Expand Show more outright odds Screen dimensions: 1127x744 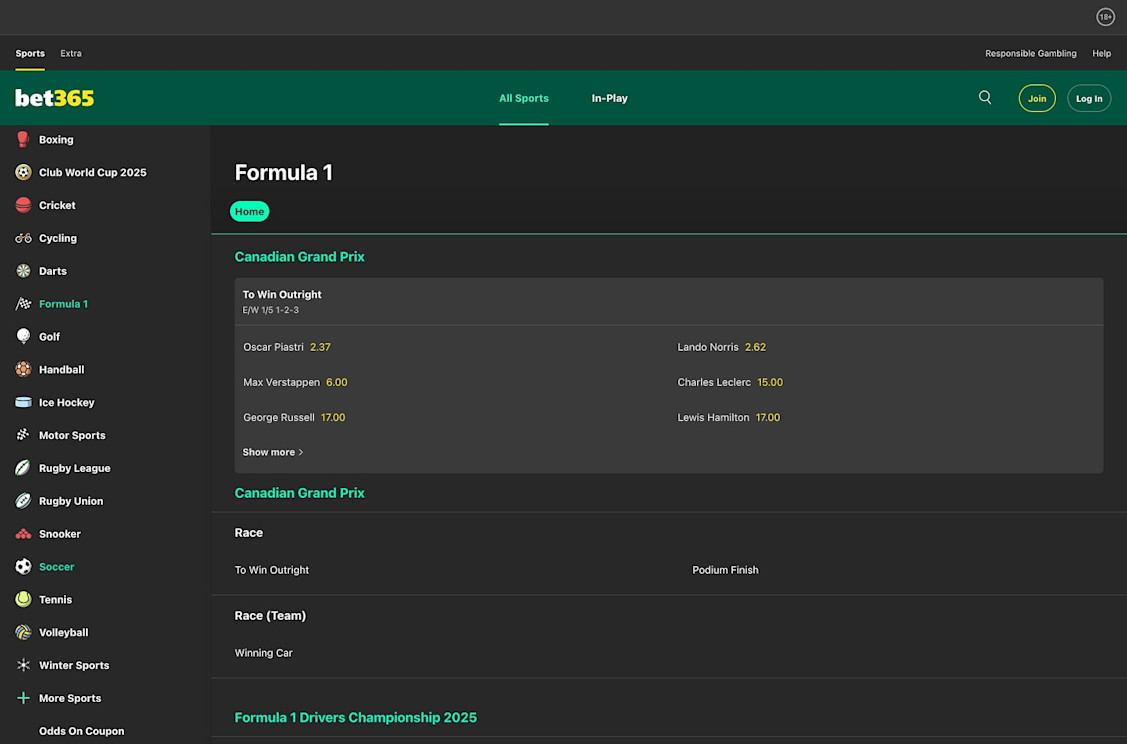(273, 452)
